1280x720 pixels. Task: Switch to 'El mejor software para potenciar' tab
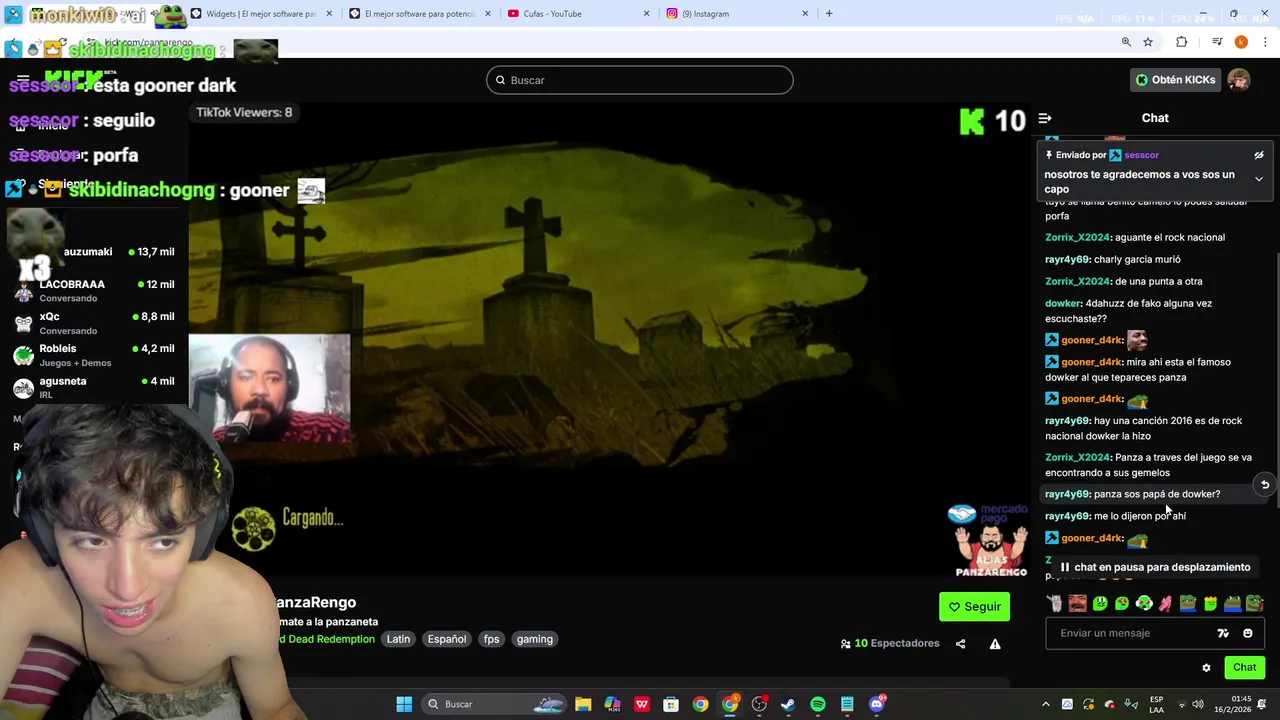tap(420, 14)
